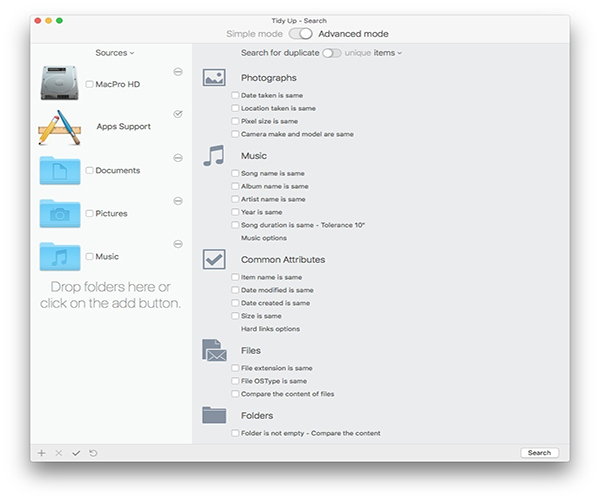The image size is (600, 500).
Task: Click the Music note category icon
Action: coord(214,155)
